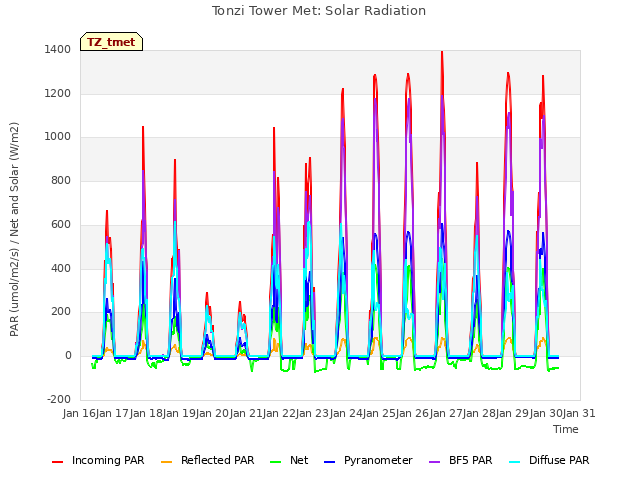Click the Jan 20 x-axis tick label

click(213, 413)
